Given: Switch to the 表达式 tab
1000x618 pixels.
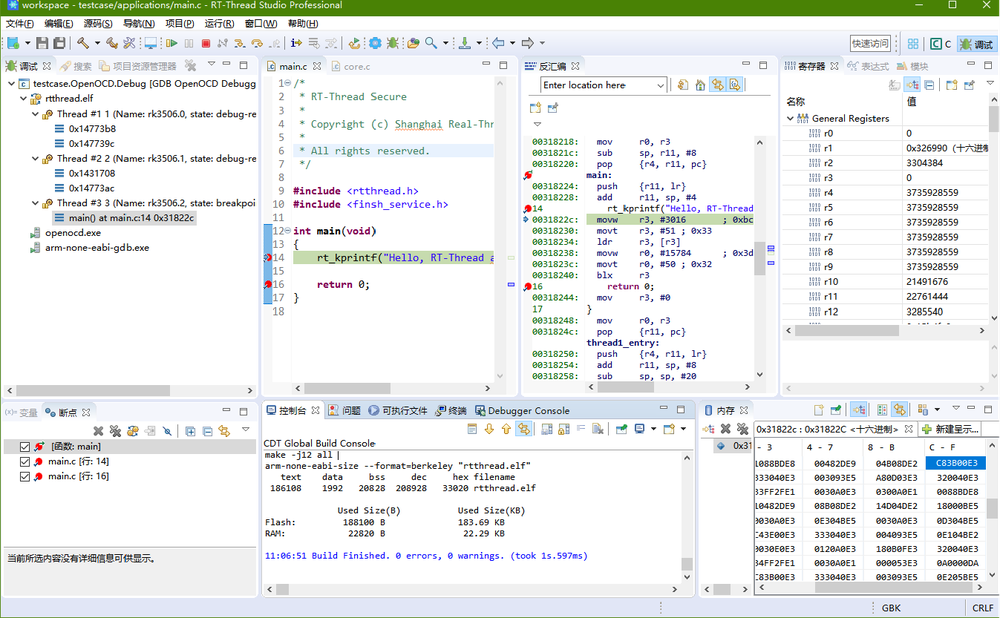Looking at the screenshot, I should pyautogui.click(x=867, y=66).
